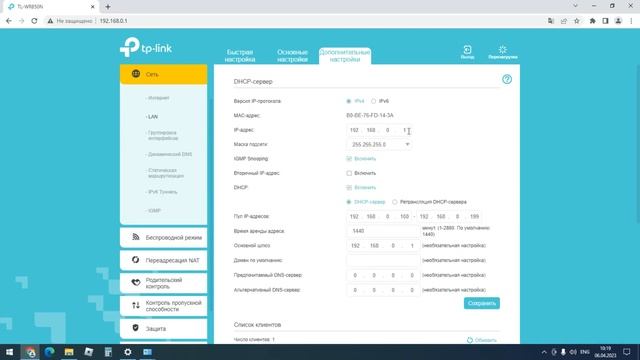
Task: Expand the subnet mask dropdown
Action: tap(379, 144)
